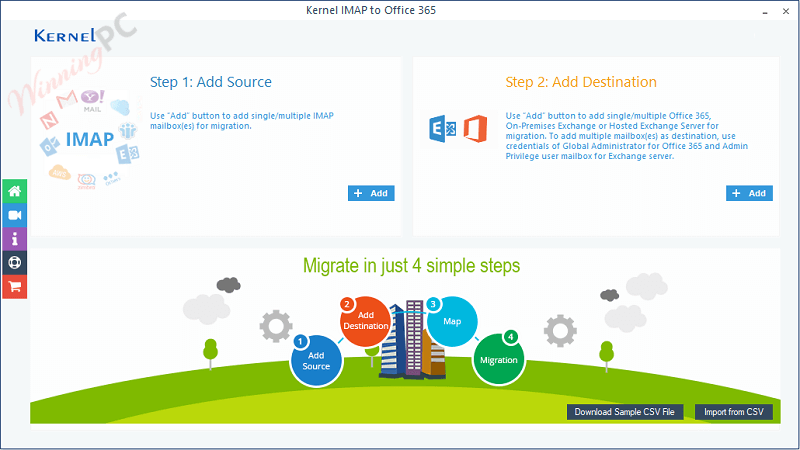Image resolution: width=800 pixels, height=450 pixels.
Task: Click Download Sample CSV File button
Action: pos(626,412)
